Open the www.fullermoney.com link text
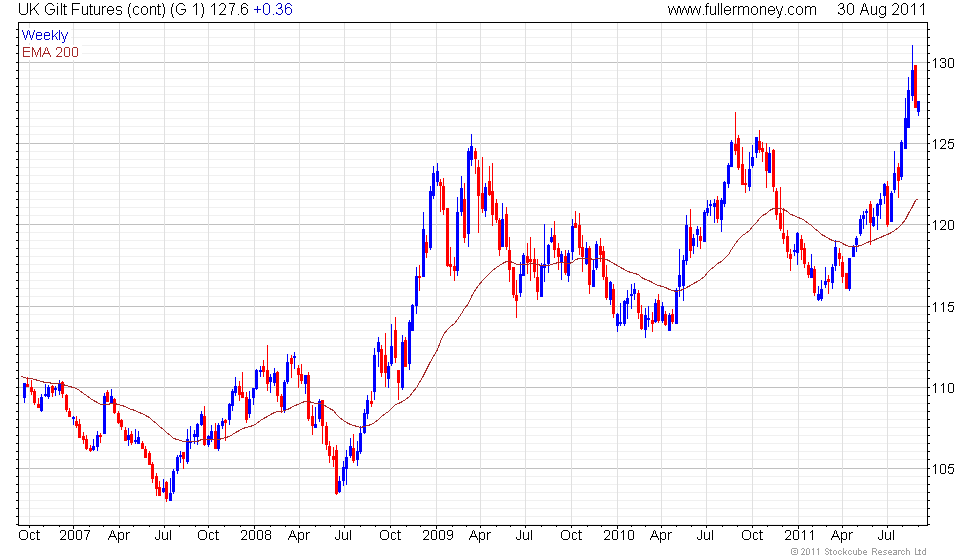980x560 pixels. pos(742,9)
